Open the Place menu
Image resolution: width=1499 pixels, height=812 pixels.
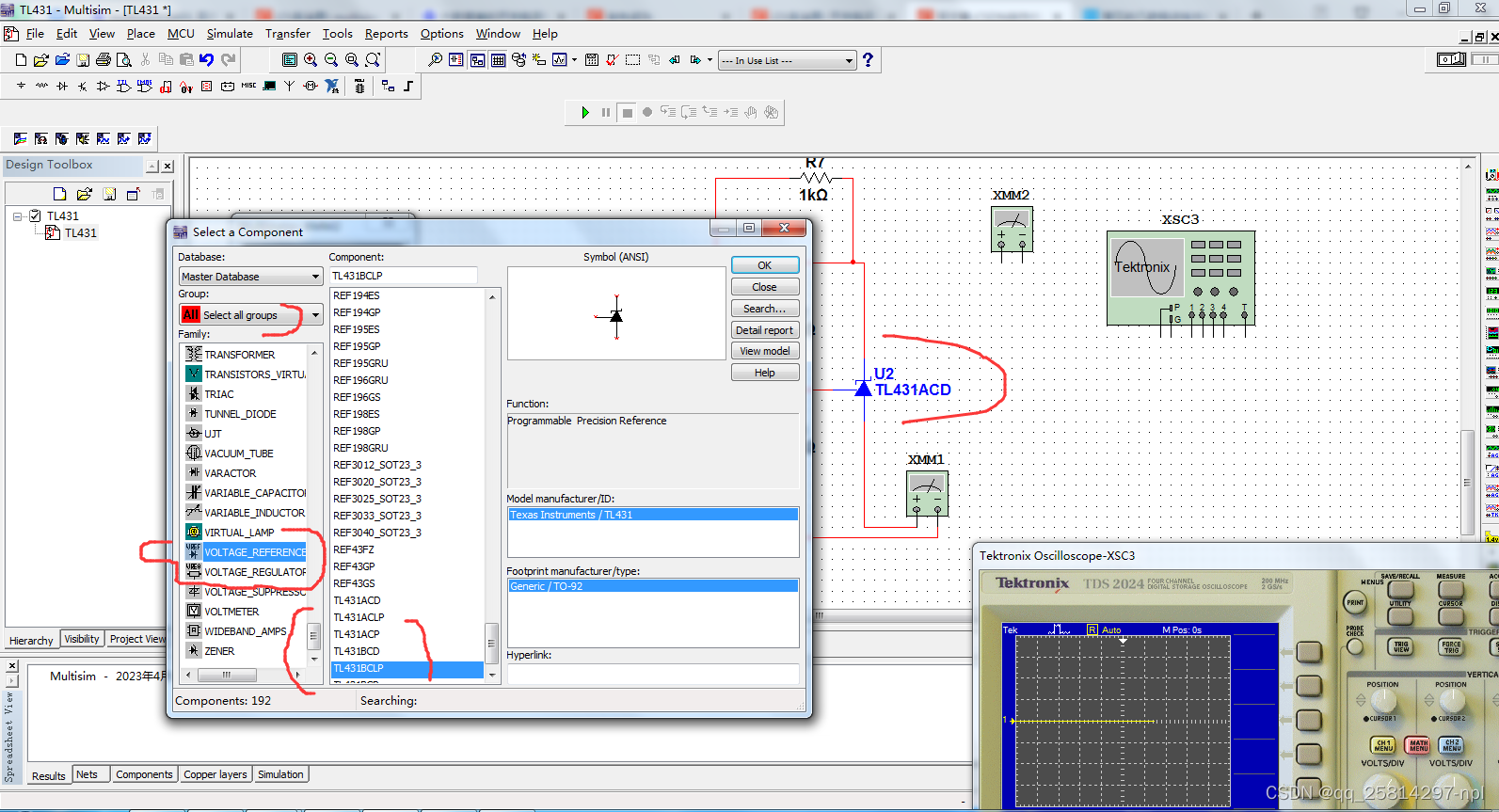coord(141,34)
